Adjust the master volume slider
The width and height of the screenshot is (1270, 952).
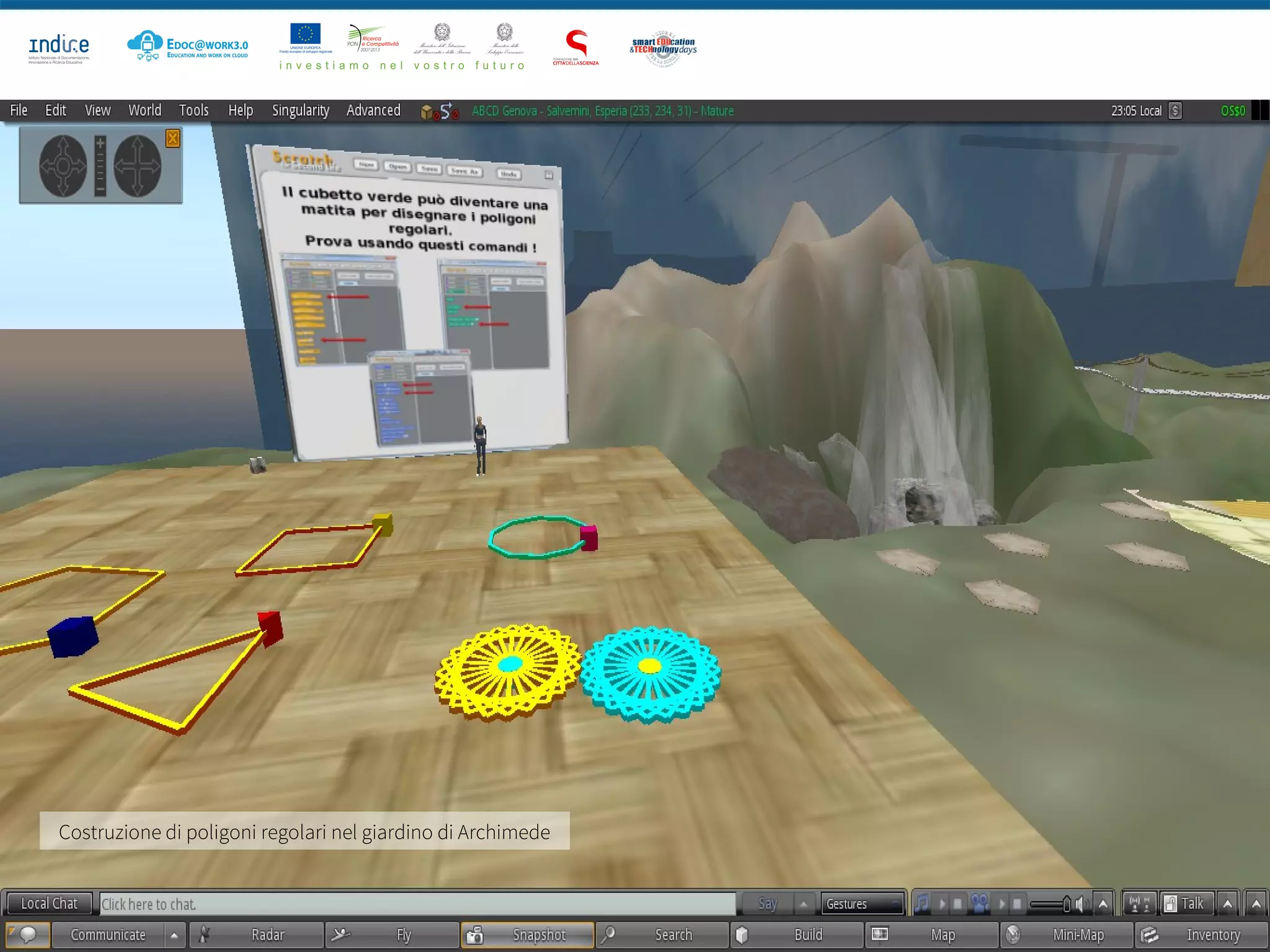tap(1050, 905)
